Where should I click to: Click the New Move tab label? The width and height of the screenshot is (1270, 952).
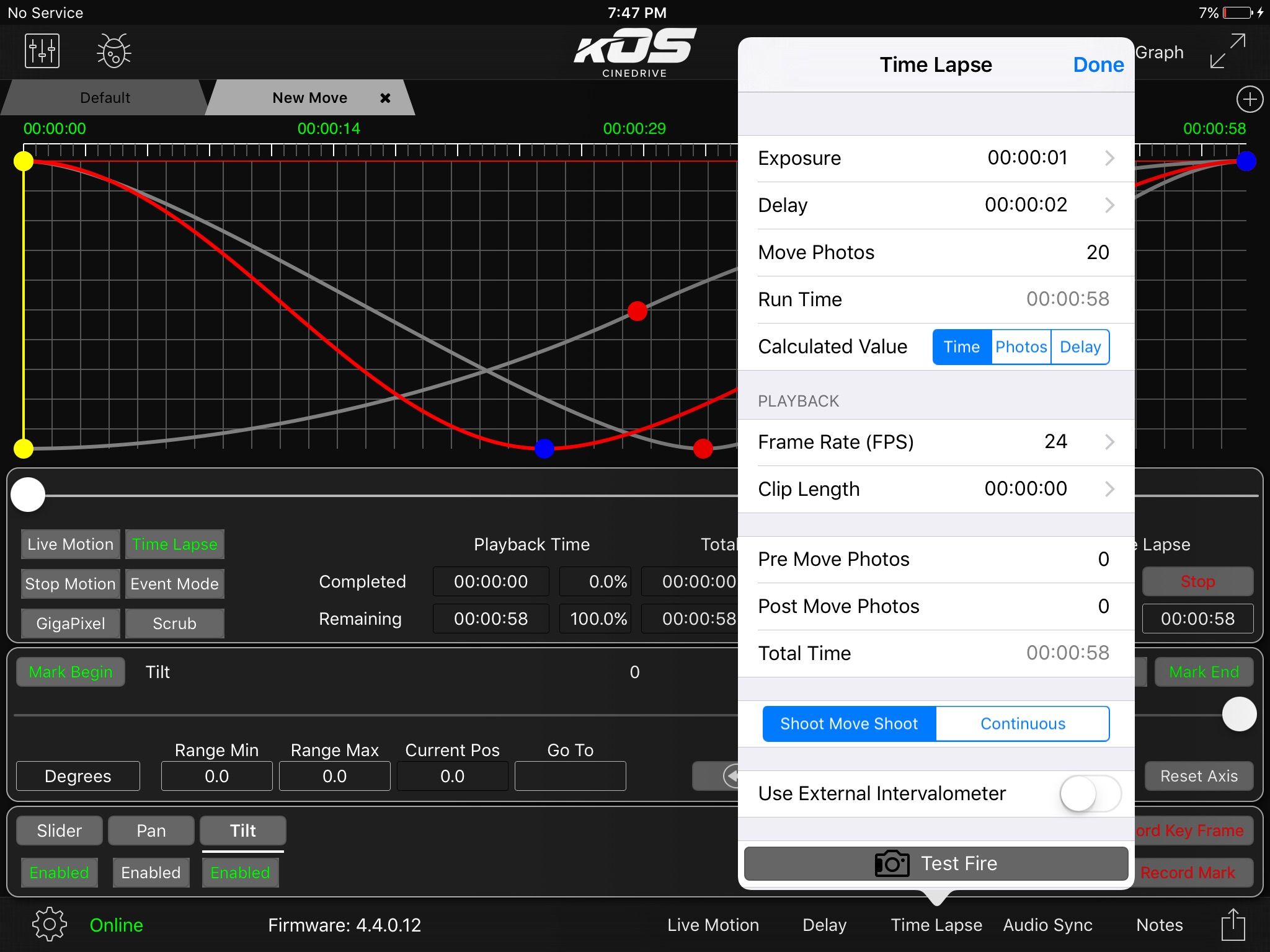point(309,97)
